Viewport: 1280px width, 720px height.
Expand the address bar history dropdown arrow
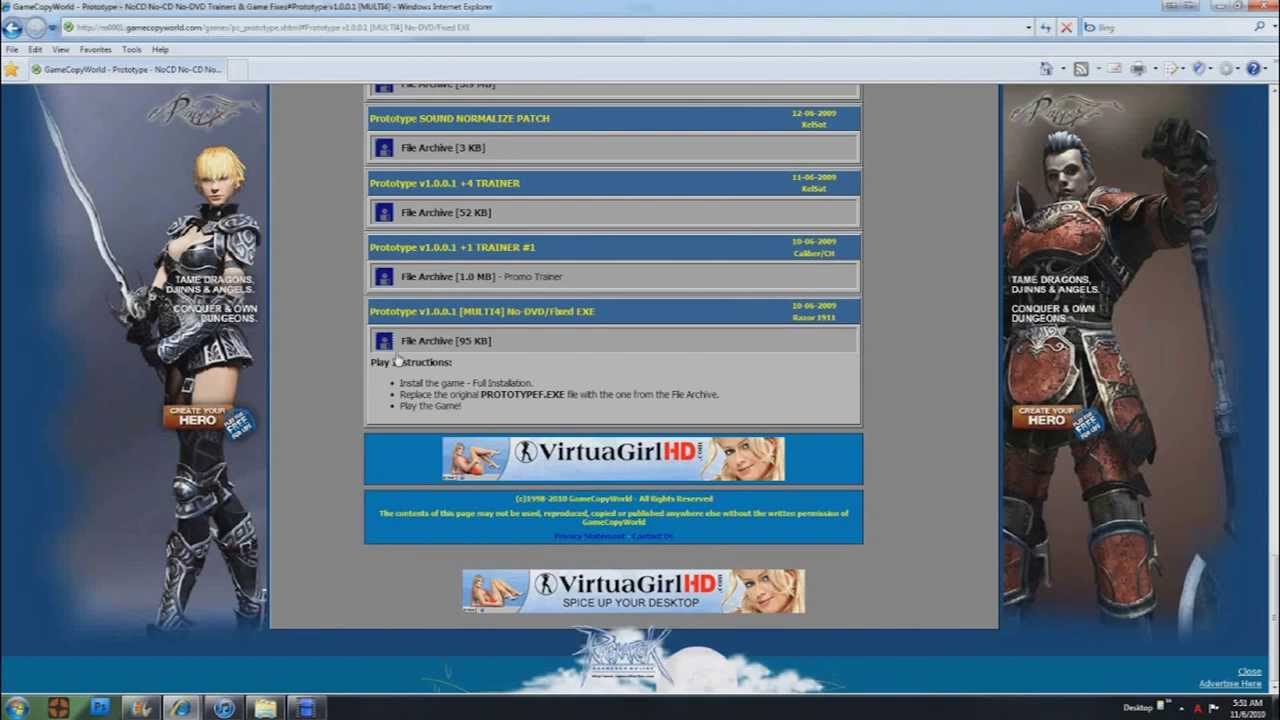click(x=1029, y=28)
